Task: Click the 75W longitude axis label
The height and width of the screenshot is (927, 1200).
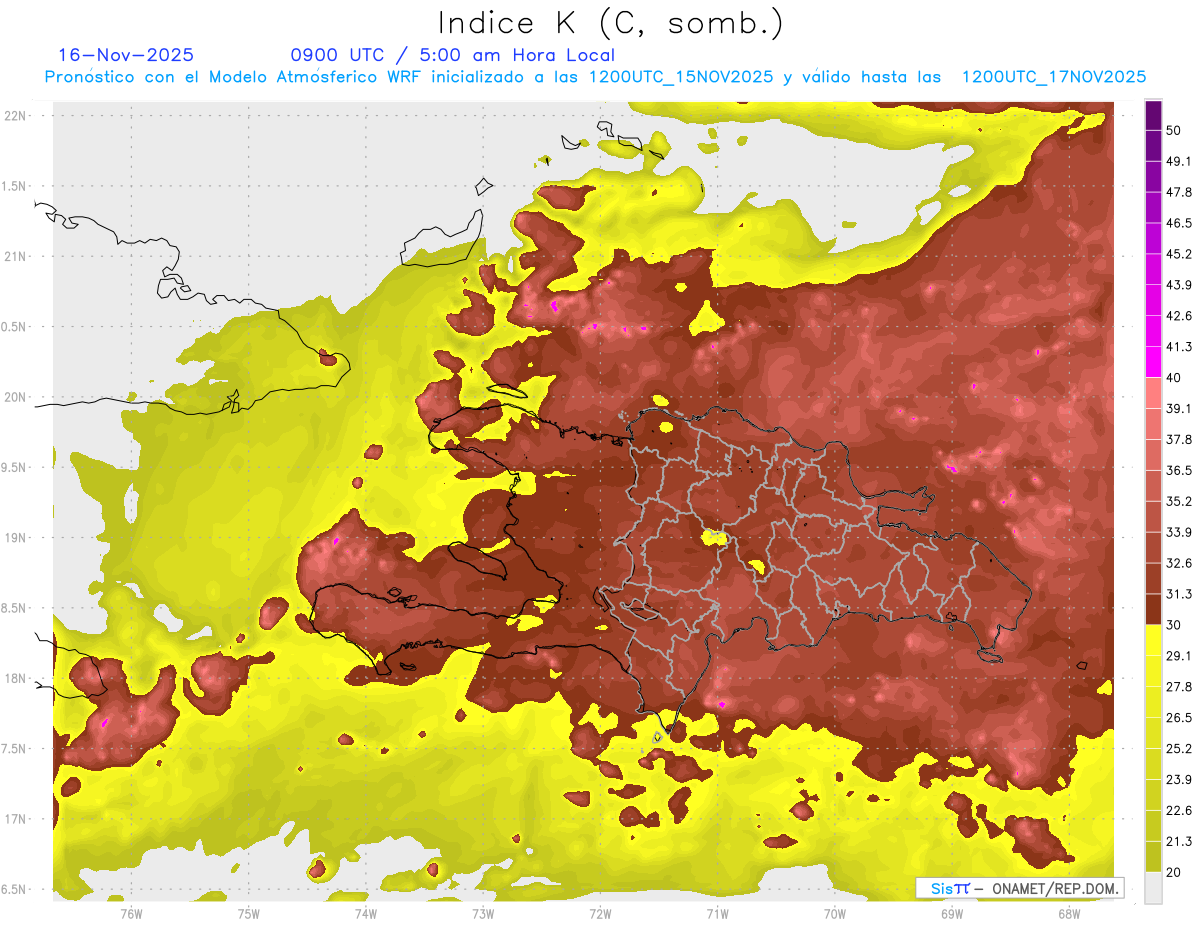Action: (x=249, y=913)
